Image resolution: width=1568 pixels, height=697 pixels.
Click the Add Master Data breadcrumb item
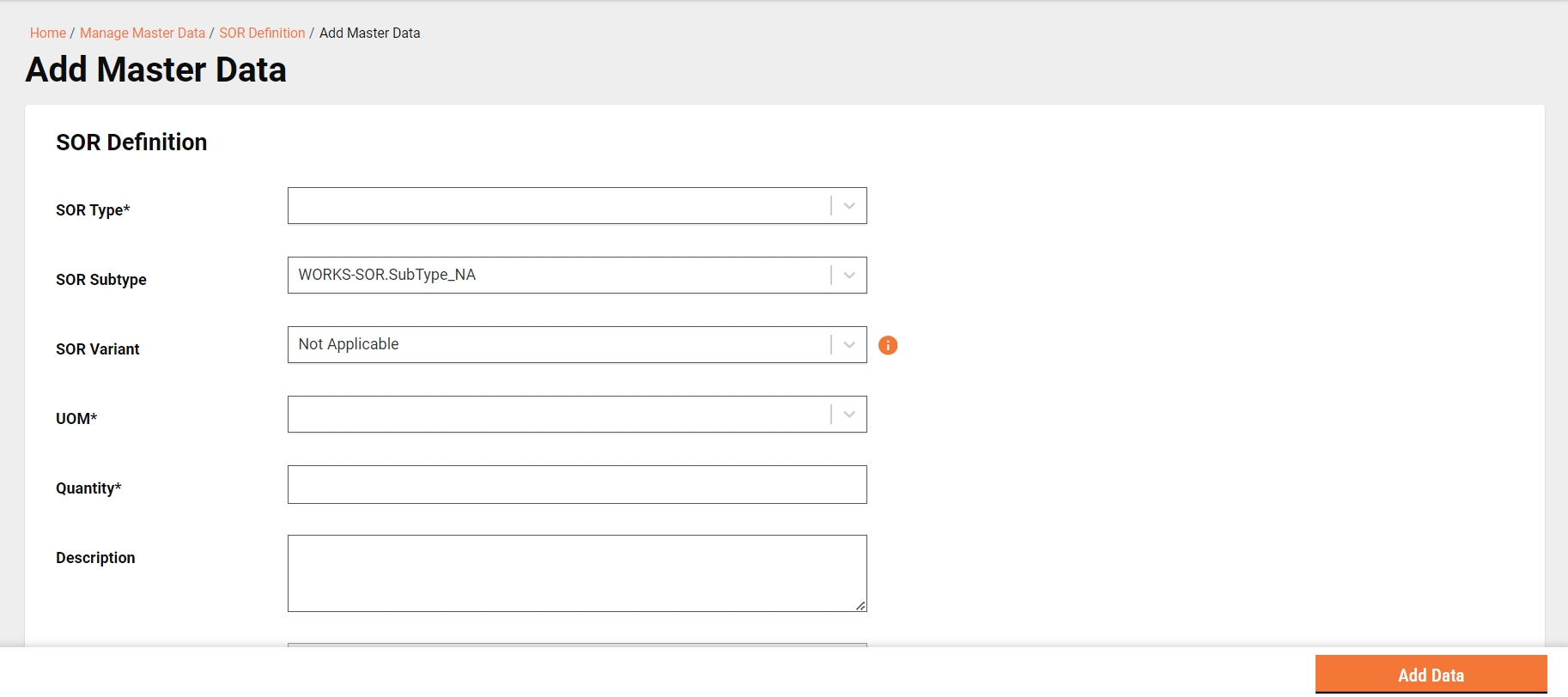tap(369, 33)
